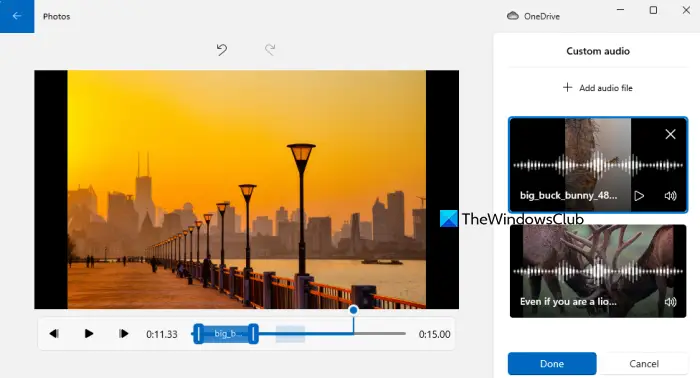The image size is (700, 378).
Task: Adjust volume of big_buck_bunny audio
Action: pos(671,195)
